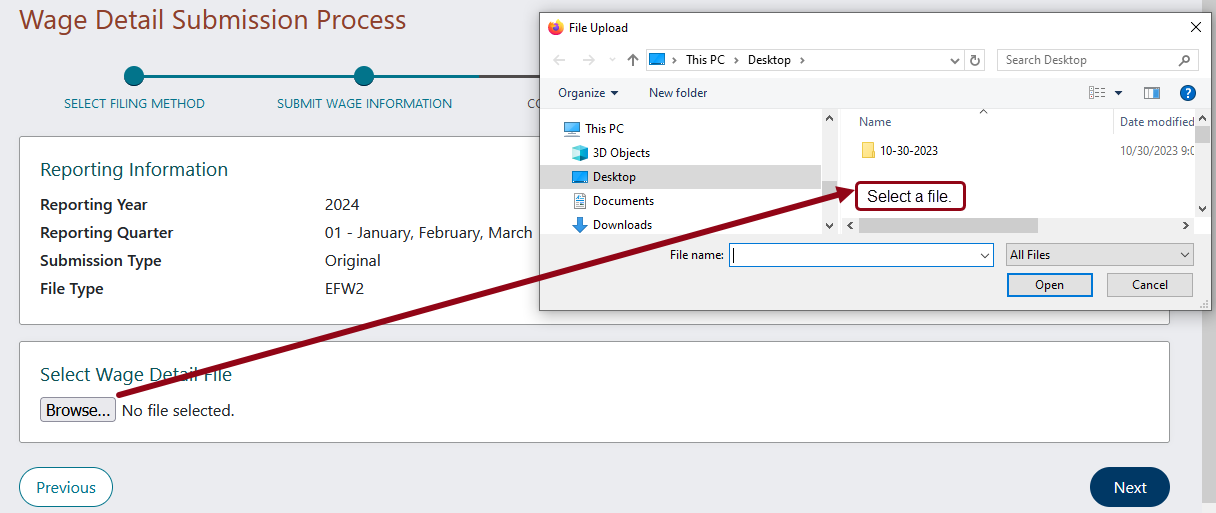Click the Back navigation arrow
1216x513 pixels.
560,60
